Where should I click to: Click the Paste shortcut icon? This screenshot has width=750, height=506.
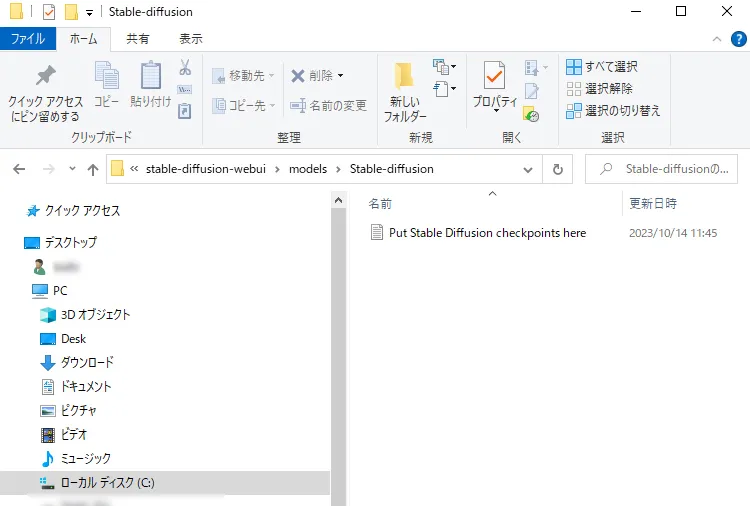click(185, 111)
